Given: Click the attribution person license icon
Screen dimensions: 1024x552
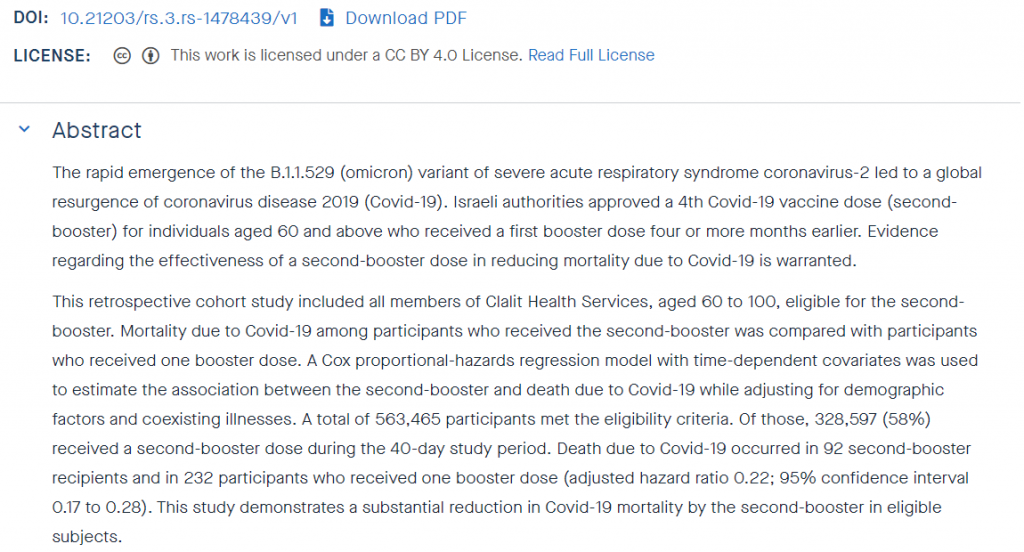Looking at the screenshot, I should tap(151, 56).
